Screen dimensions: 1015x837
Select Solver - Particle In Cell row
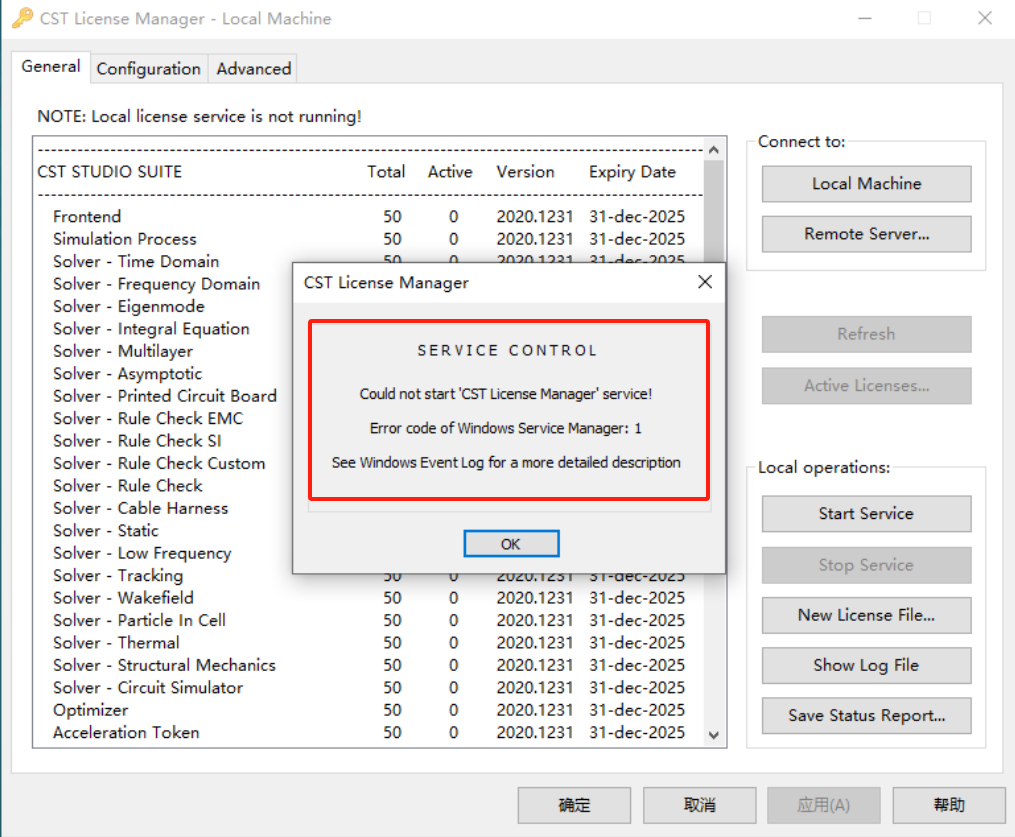tap(369, 620)
